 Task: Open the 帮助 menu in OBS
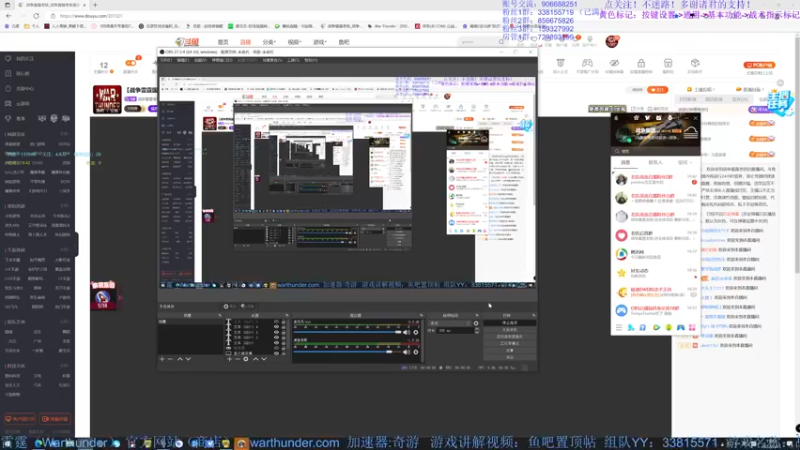(x=311, y=60)
